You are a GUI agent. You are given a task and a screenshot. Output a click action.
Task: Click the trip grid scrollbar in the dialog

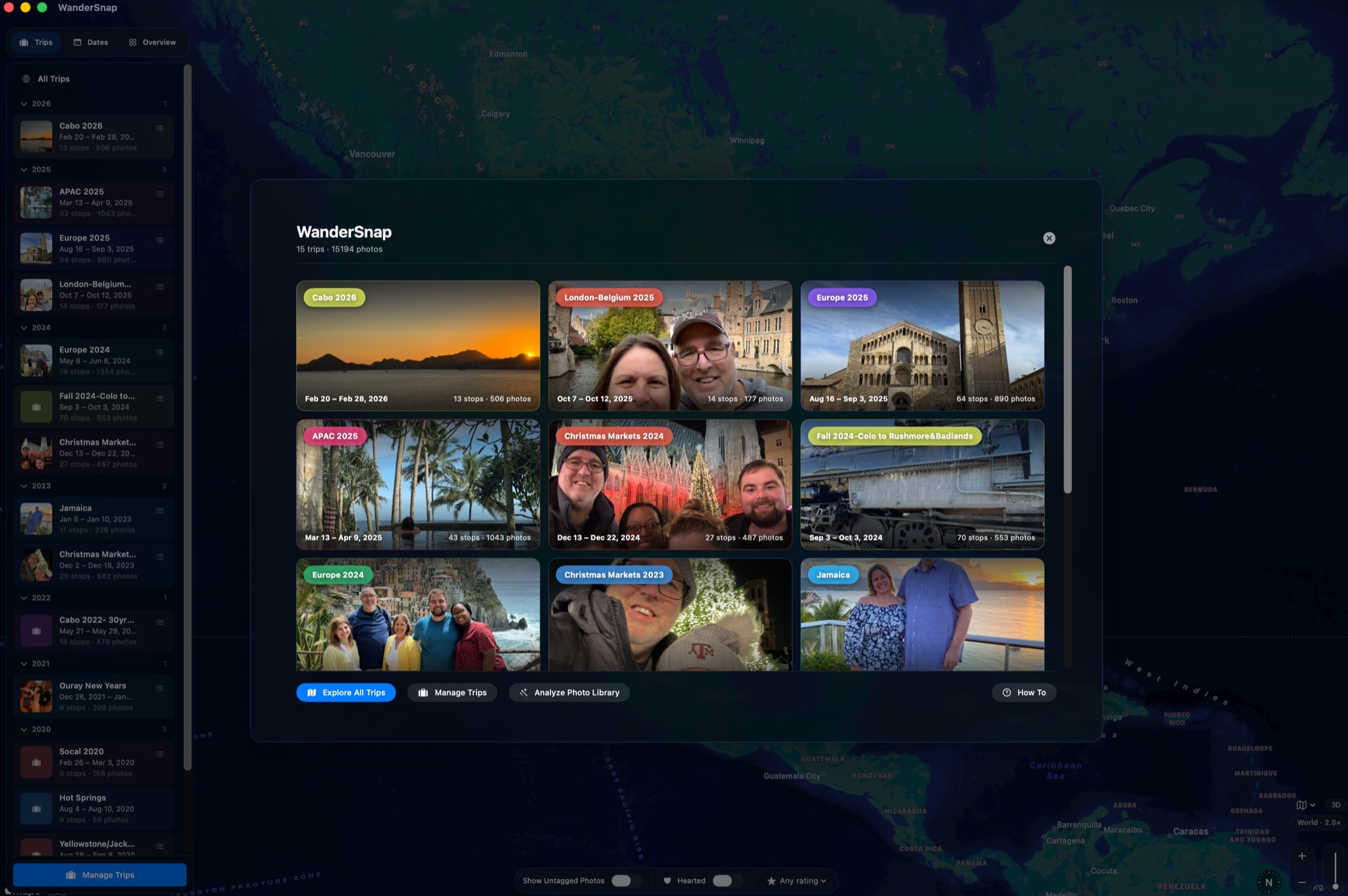click(x=1068, y=379)
